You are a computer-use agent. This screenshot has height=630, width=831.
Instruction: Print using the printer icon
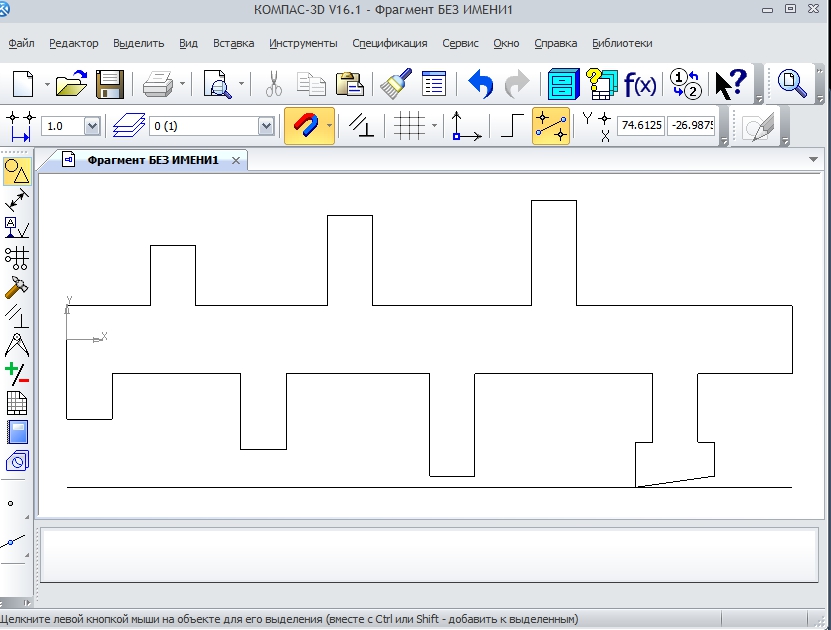pyautogui.click(x=157, y=84)
